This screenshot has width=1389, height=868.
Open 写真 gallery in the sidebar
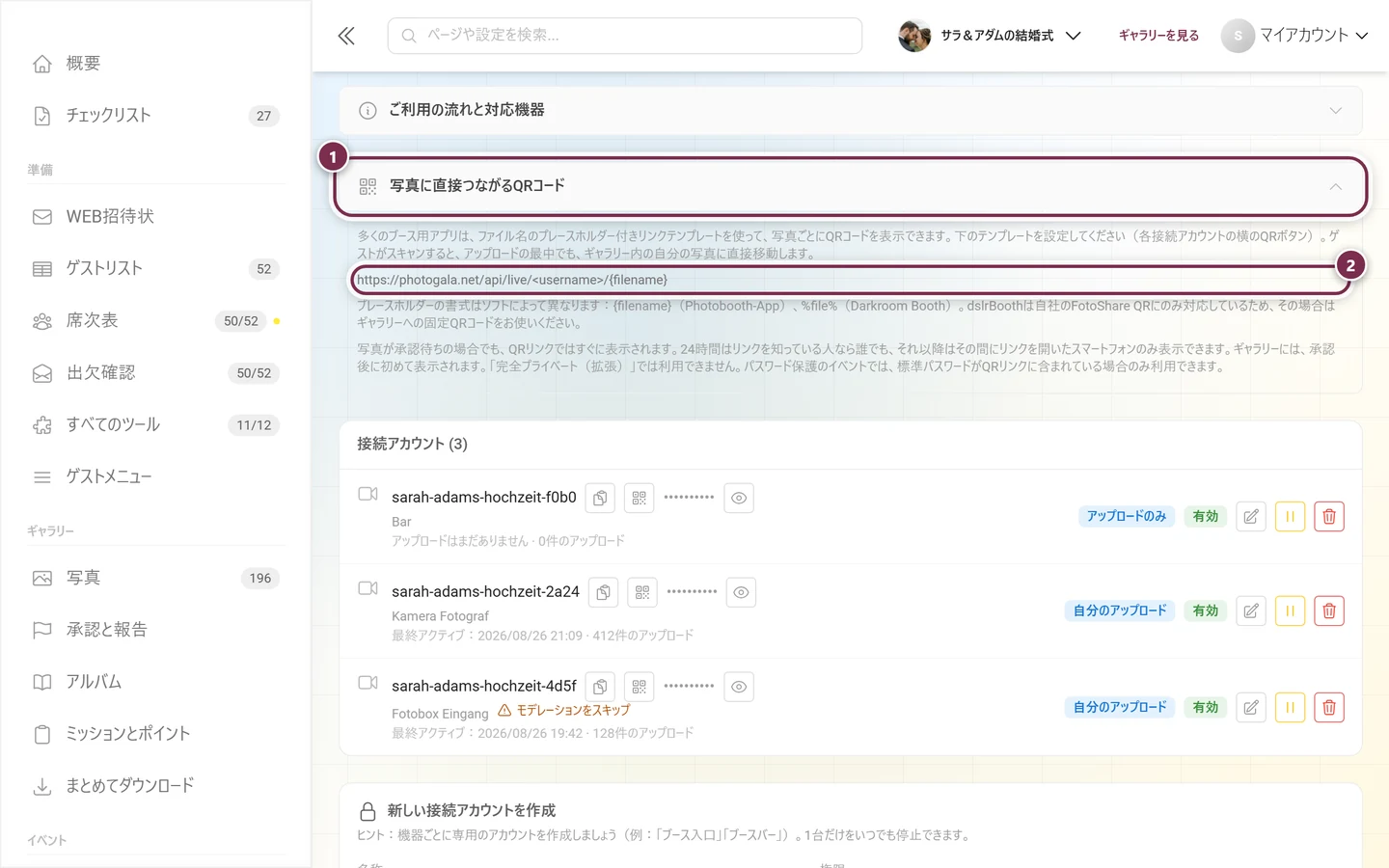pos(155,579)
